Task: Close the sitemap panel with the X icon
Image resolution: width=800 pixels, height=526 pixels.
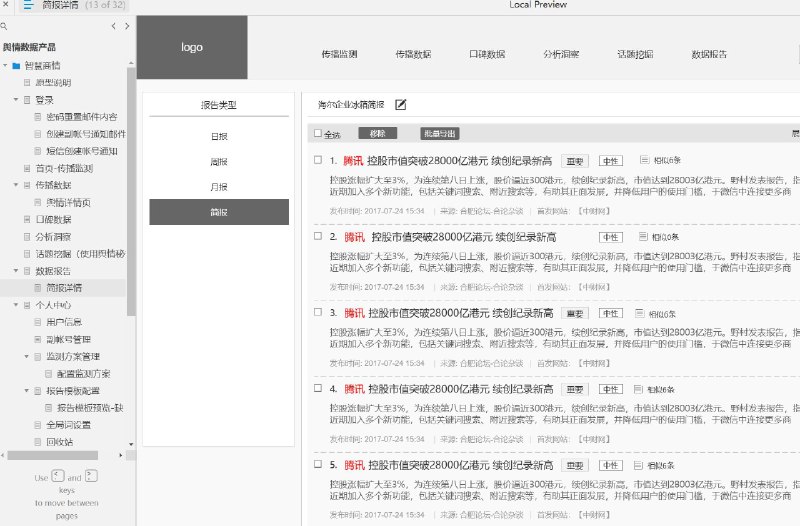Action: pos(5,4)
